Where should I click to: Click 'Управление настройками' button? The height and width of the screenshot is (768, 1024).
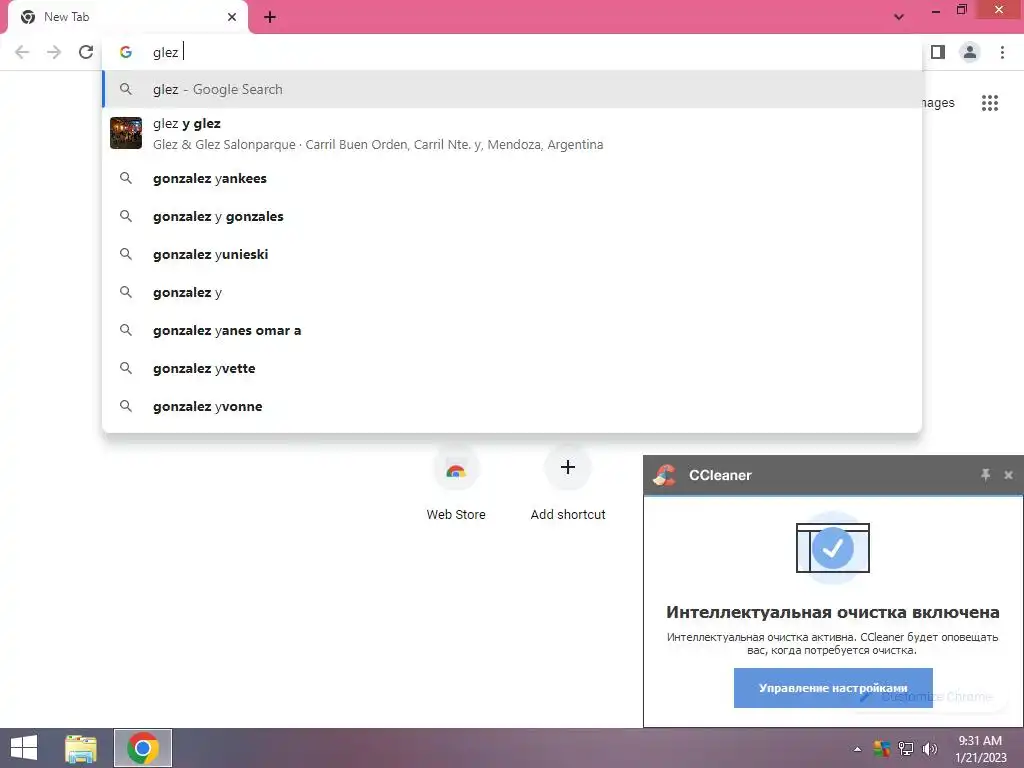pyautogui.click(x=833, y=688)
